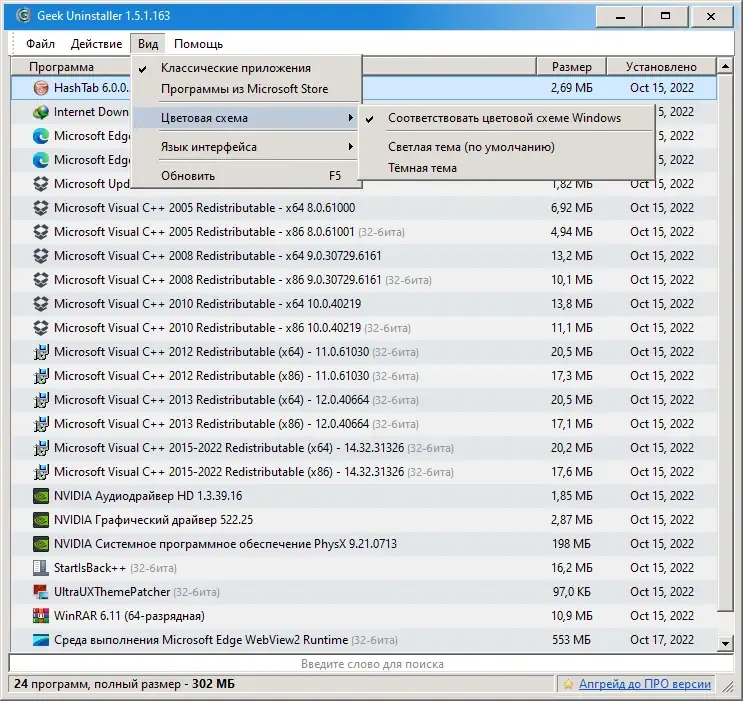Open the Помощь menu
The image size is (743, 701).
point(198,44)
